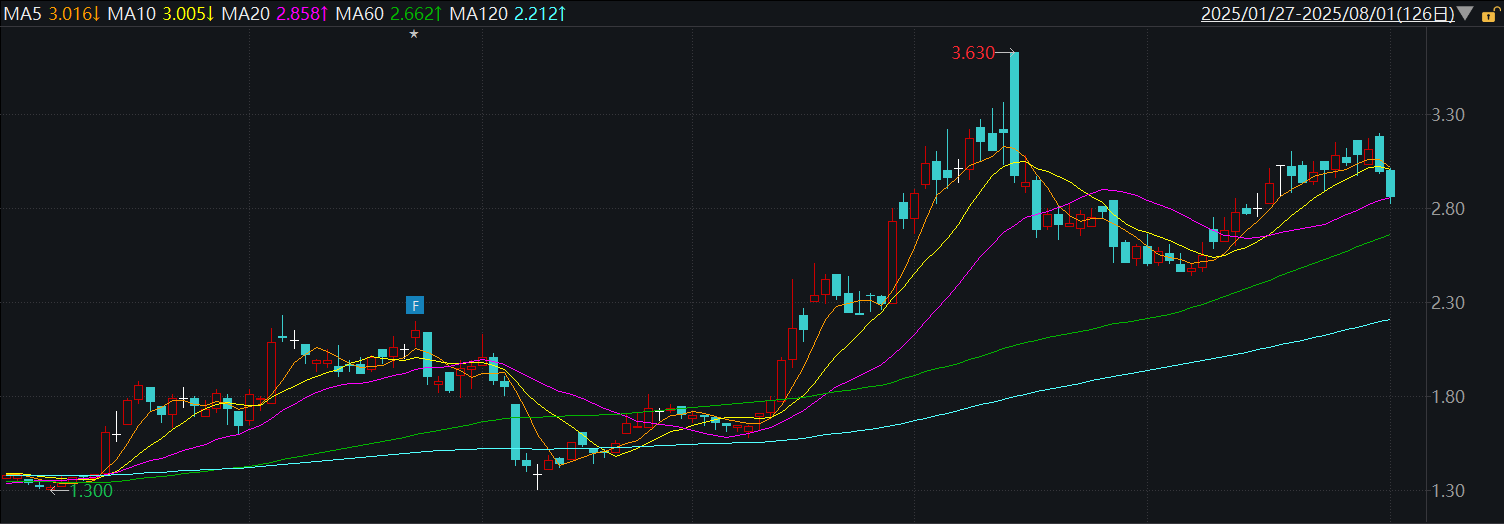Click the 3.30 price axis label

pos(1448,115)
